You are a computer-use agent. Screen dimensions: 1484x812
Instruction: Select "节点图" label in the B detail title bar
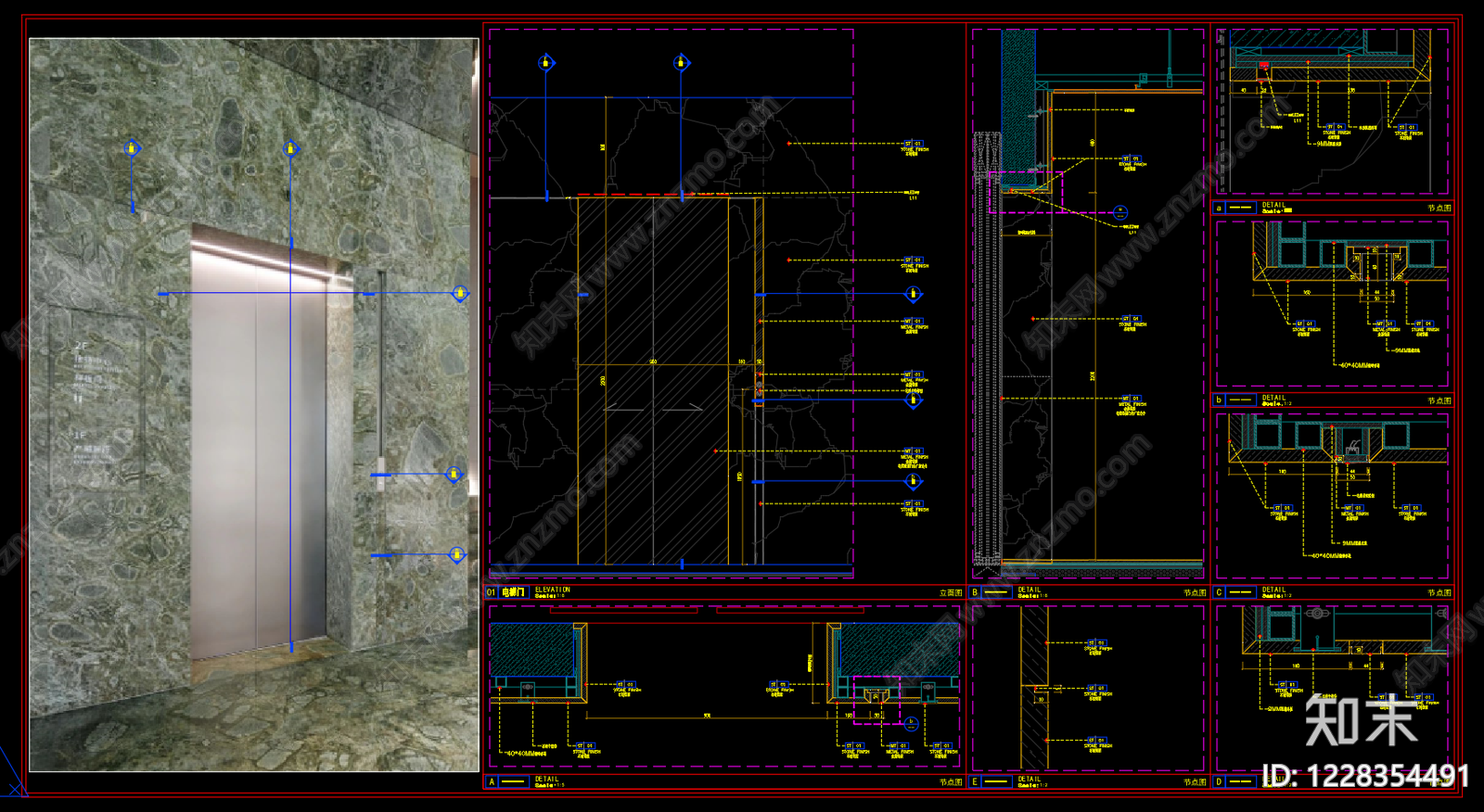point(1195,593)
